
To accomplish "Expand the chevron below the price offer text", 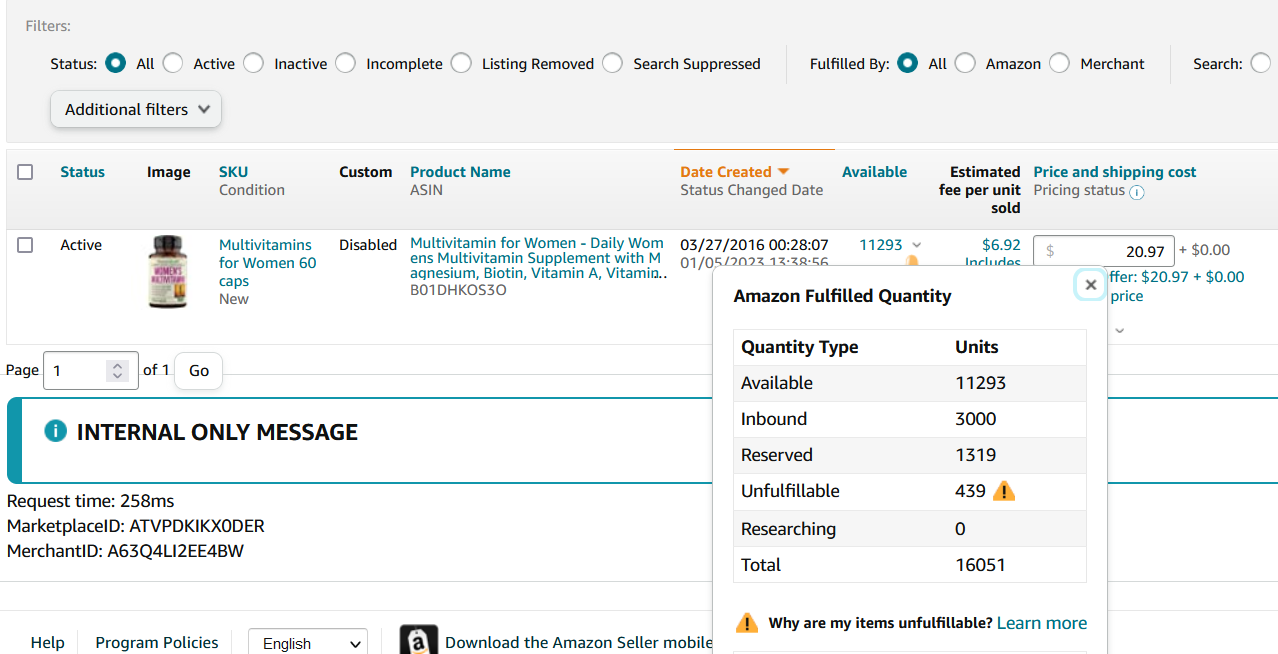I will pos(1120,330).
